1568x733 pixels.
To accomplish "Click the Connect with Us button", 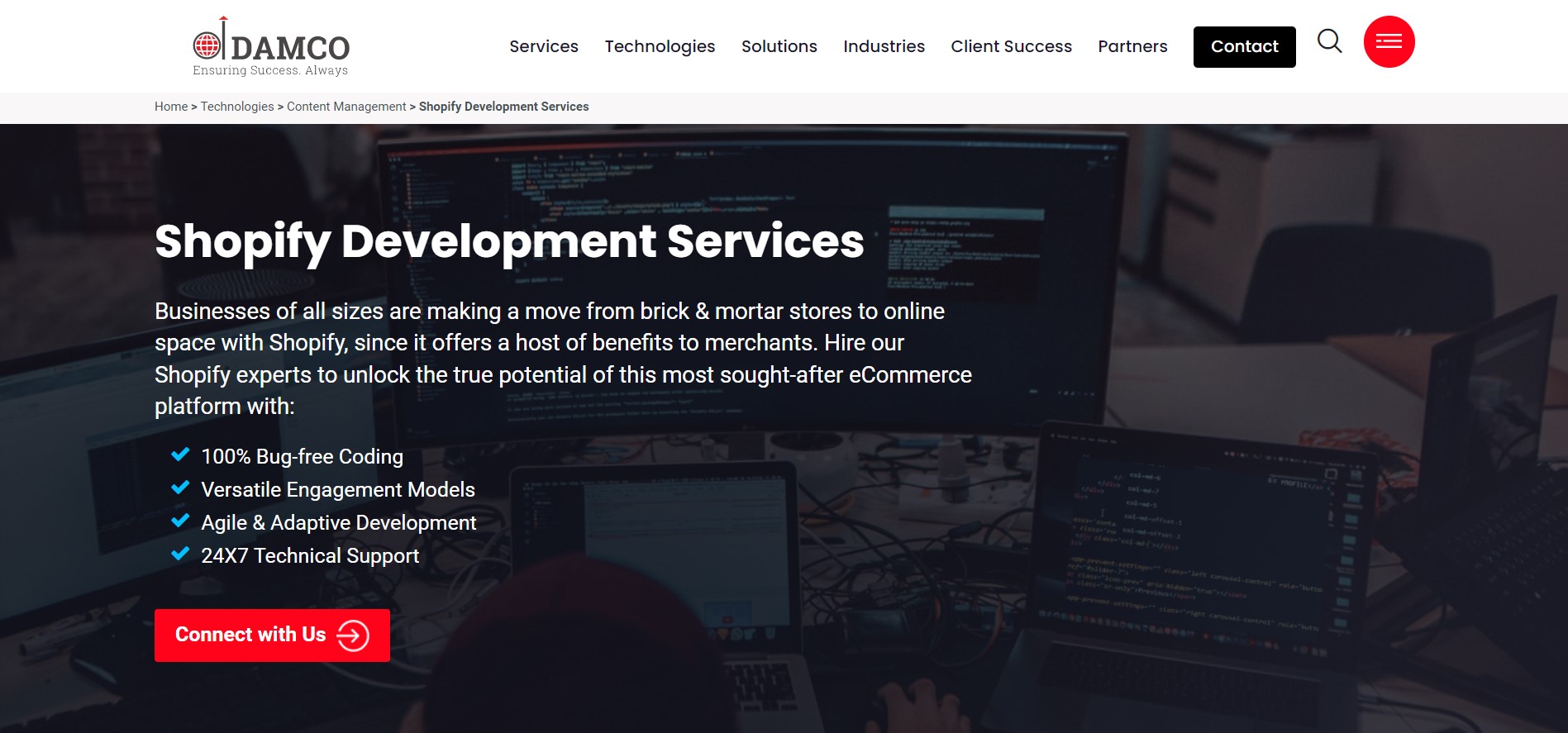I will [x=272, y=635].
